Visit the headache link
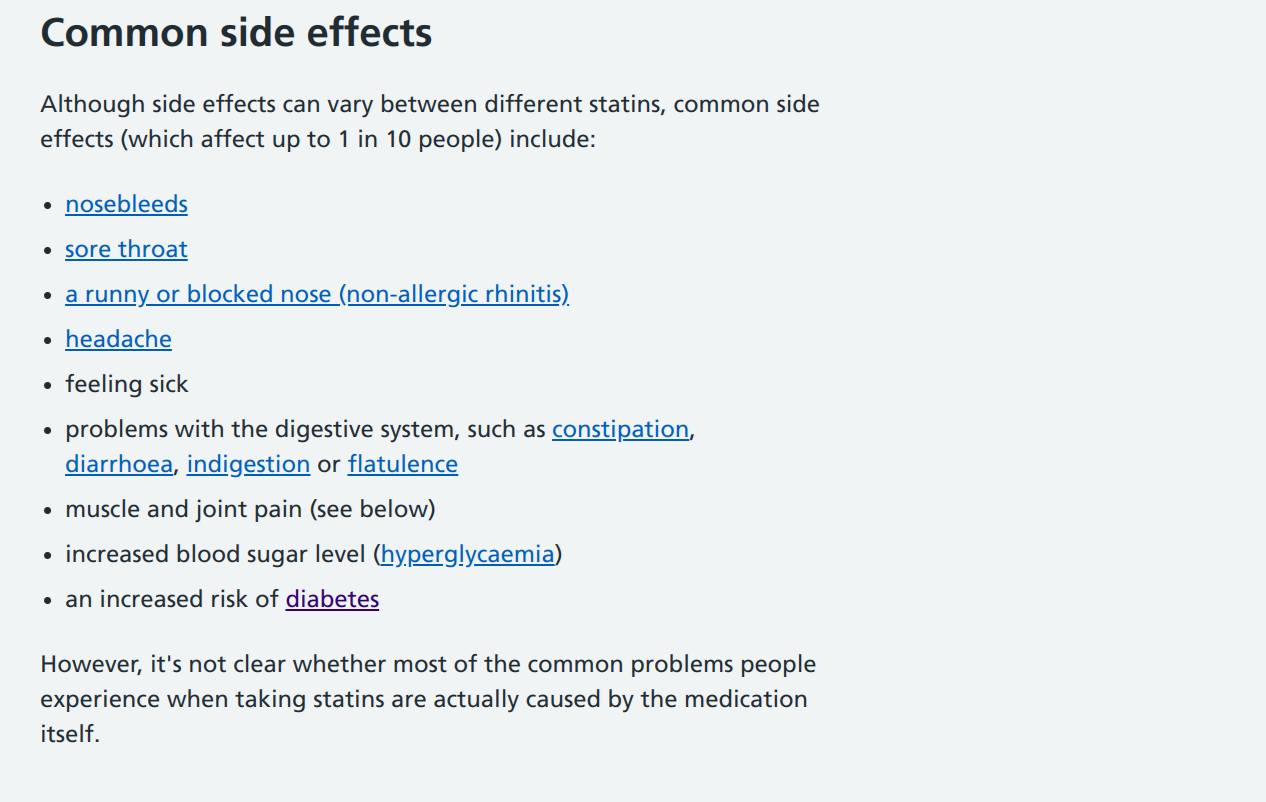Viewport: 1266px width, 802px height. [118, 339]
